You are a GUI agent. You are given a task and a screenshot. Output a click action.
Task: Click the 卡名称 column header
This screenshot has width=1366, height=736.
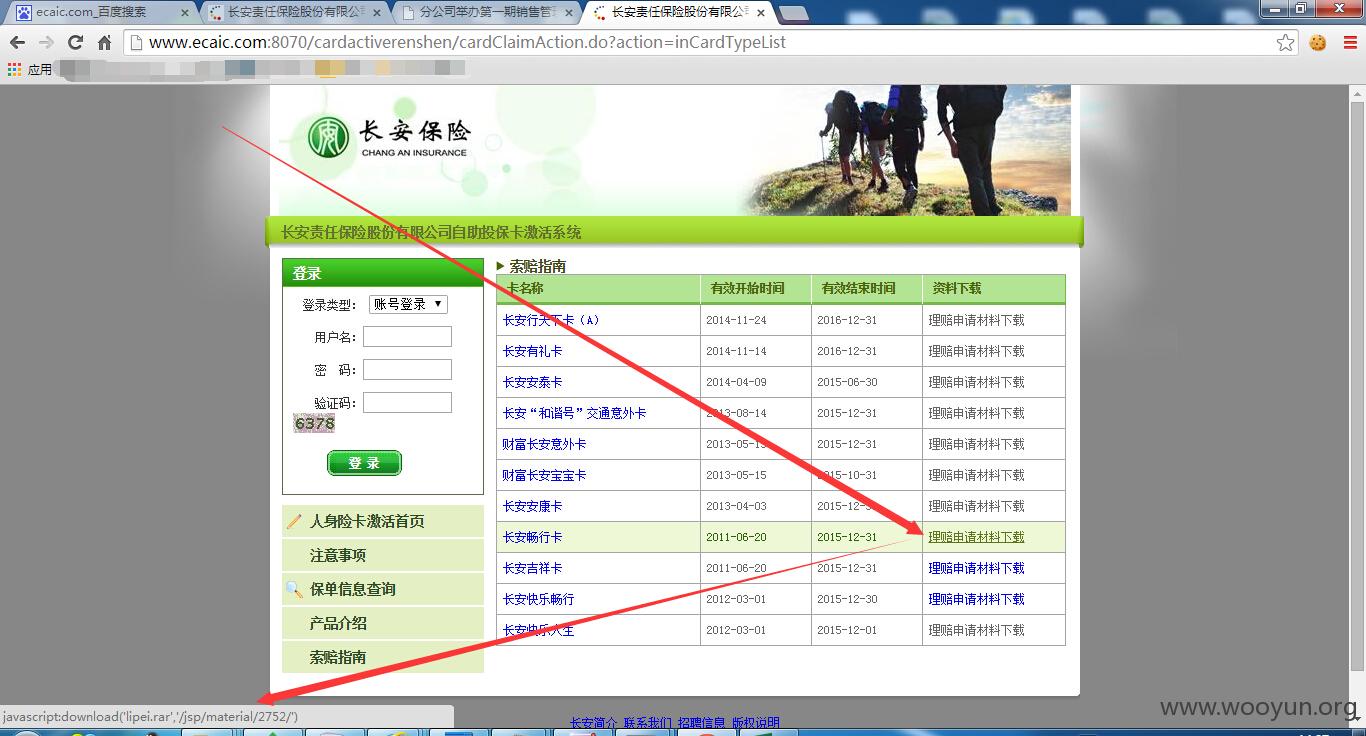tap(524, 288)
